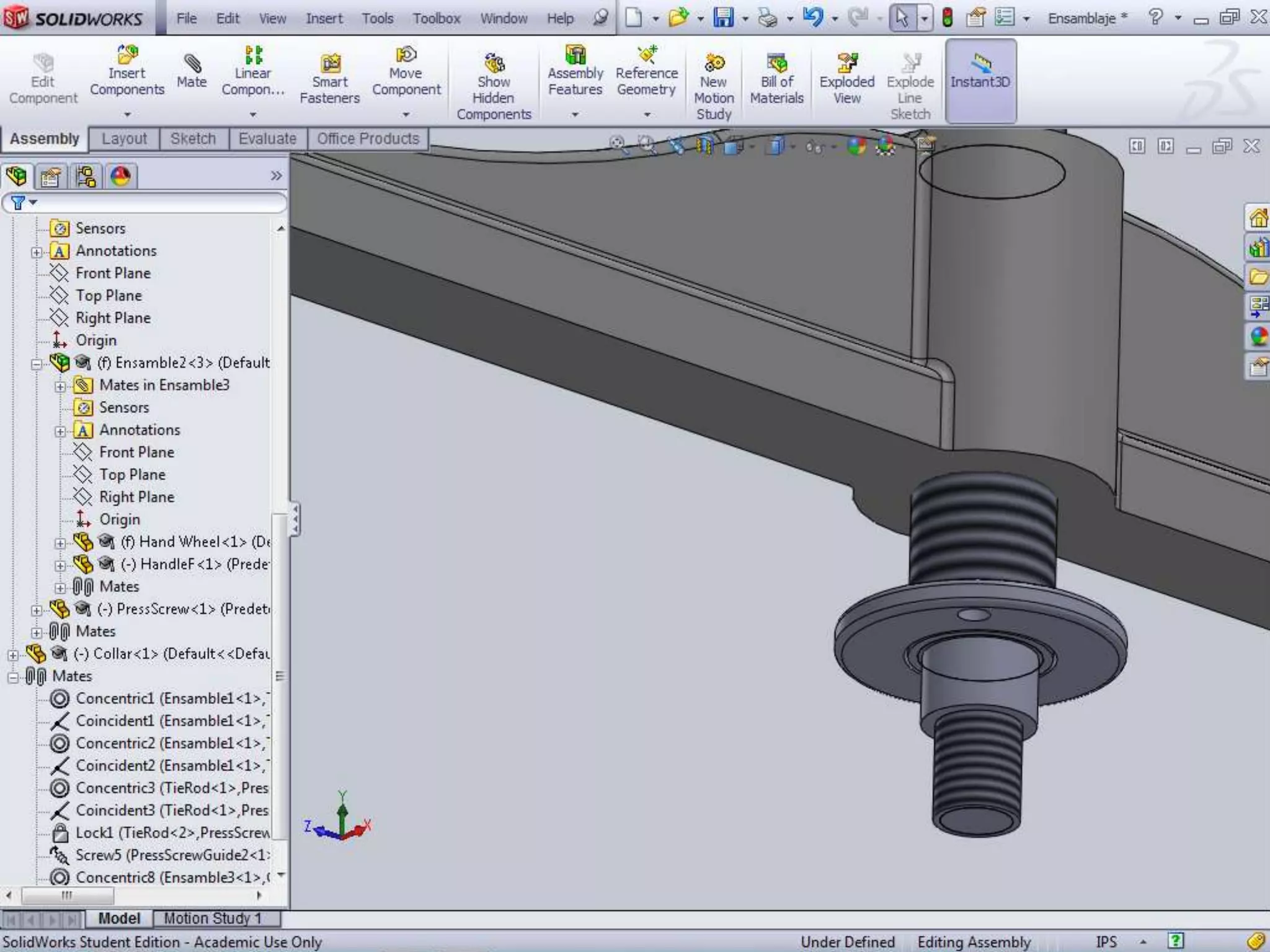Switch to the Evaluate tab
Screen dimensions: 1270x952
pos(267,139)
